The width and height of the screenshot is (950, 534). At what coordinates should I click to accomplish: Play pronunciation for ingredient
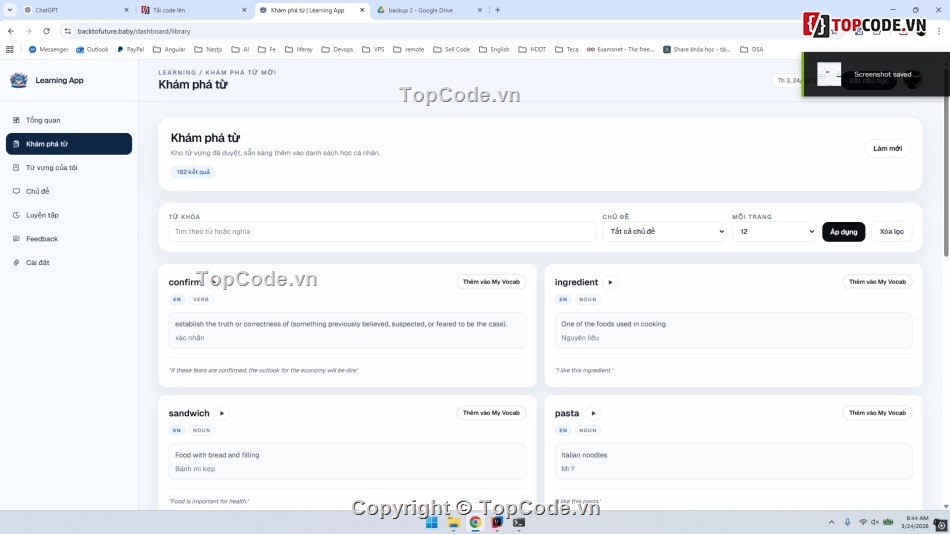pyautogui.click(x=610, y=282)
